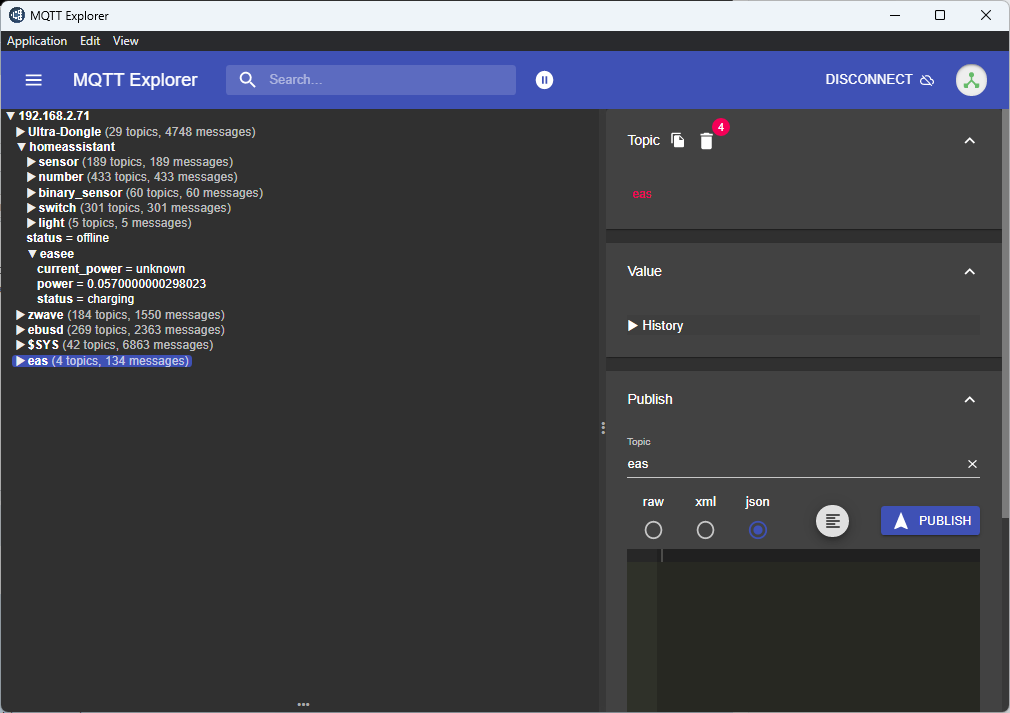The image size is (1010, 713).
Task: Select the status = offline entry
Action: click(68, 238)
